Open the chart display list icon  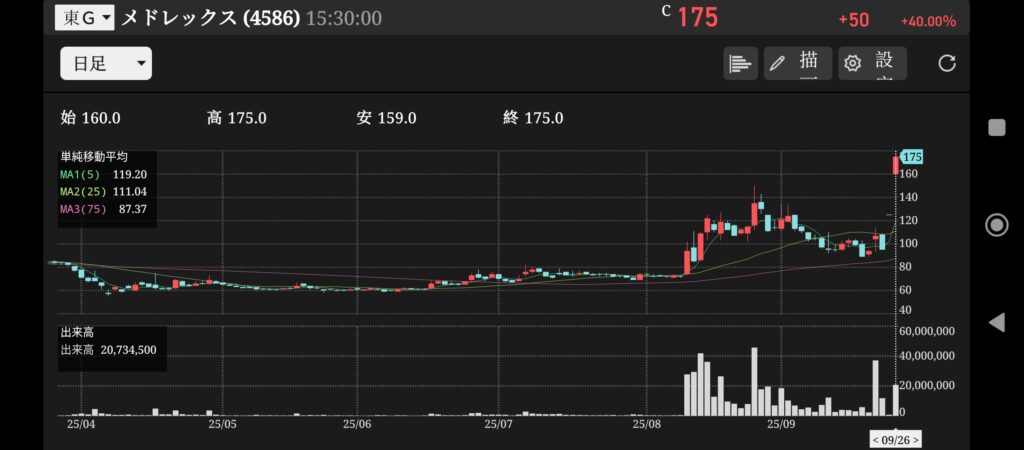point(740,63)
